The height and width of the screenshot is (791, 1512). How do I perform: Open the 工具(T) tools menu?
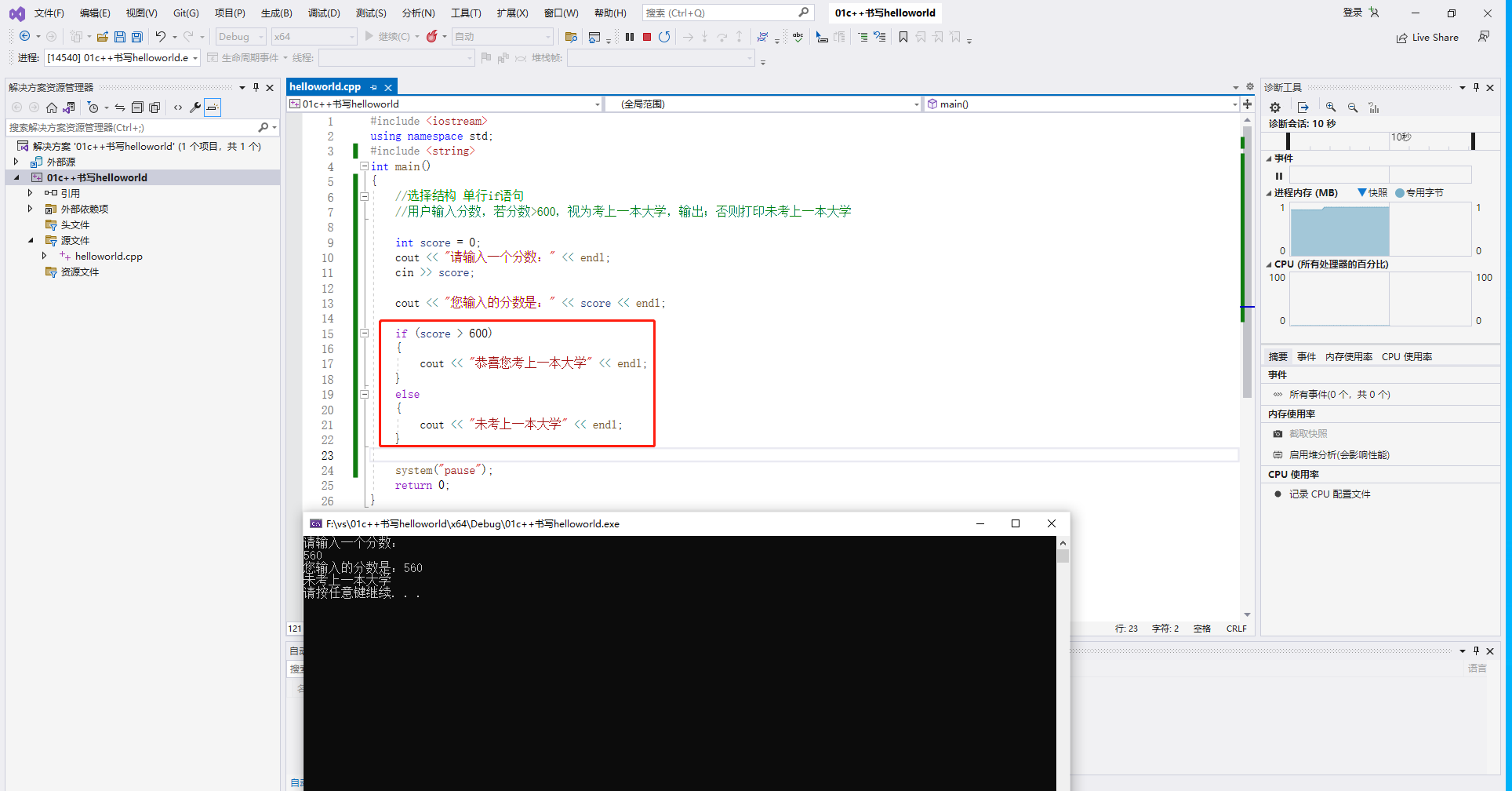[x=466, y=13]
